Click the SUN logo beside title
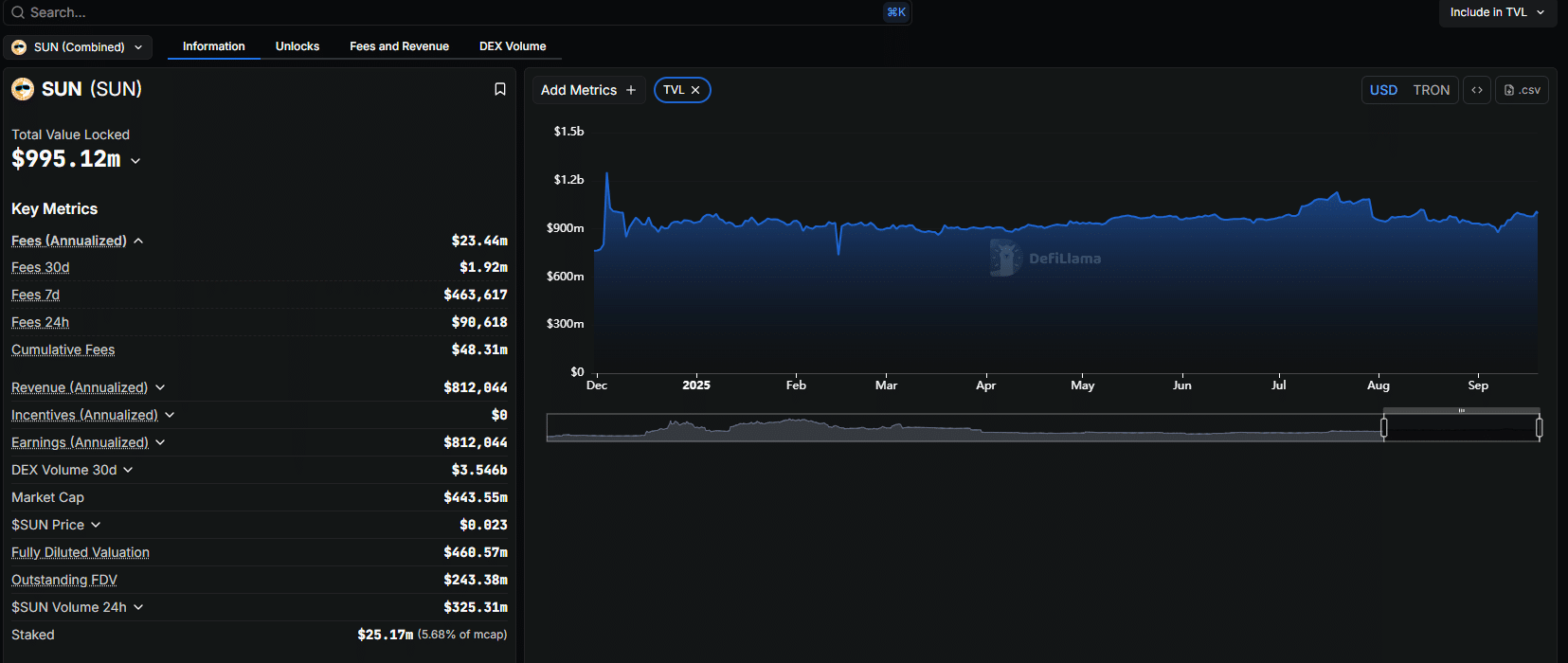The height and width of the screenshot is (663, 1568). pyautogui.click(x=23, y=89)
